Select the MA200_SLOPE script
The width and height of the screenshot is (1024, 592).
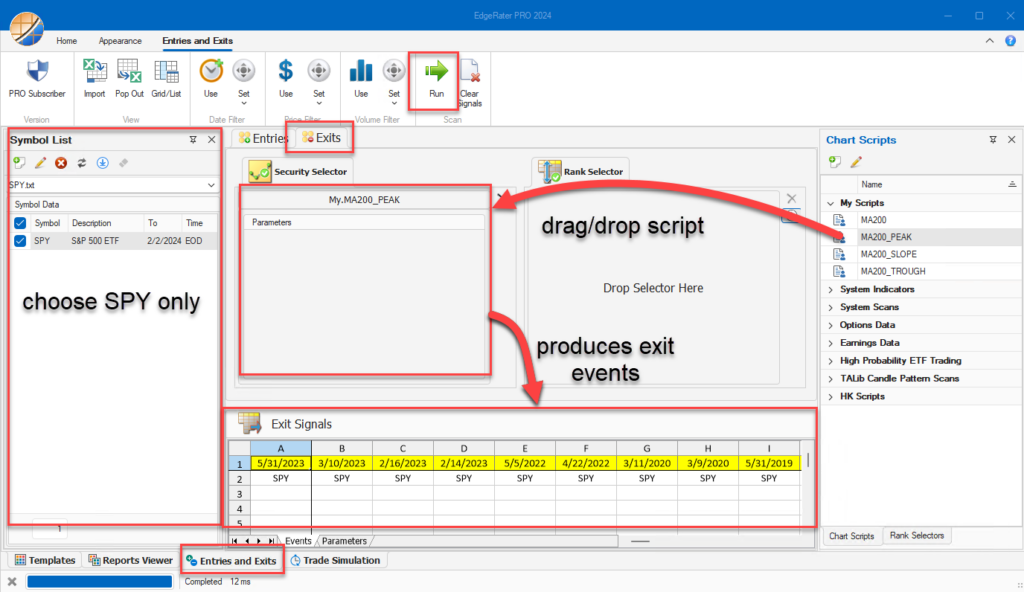888,254
